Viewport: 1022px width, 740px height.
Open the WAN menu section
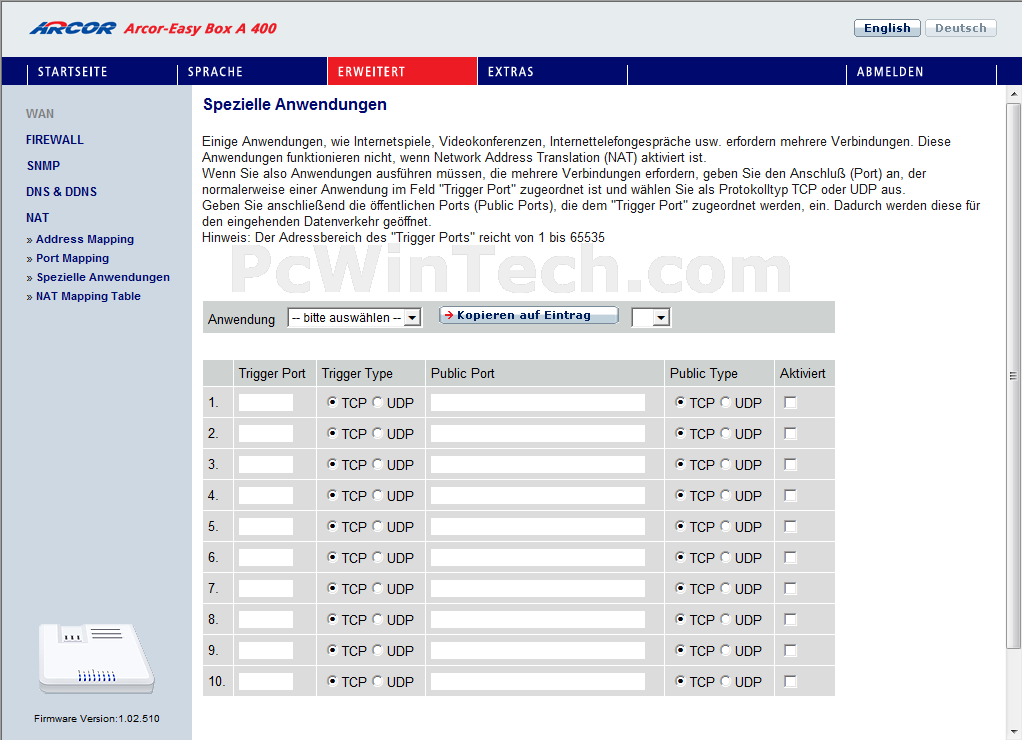[40, 113]
